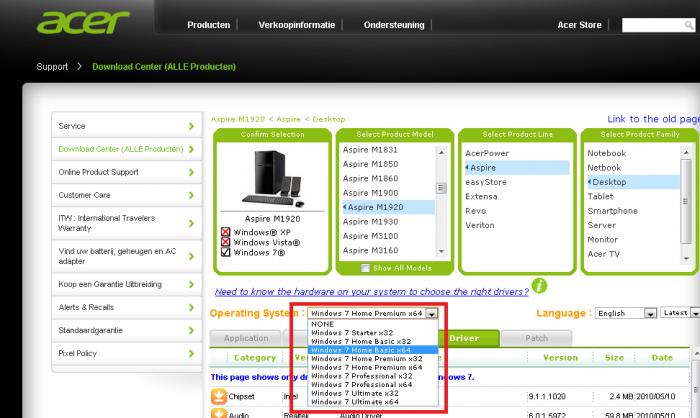
Task: Click the Link to the old page
Action: click(653, 119)
